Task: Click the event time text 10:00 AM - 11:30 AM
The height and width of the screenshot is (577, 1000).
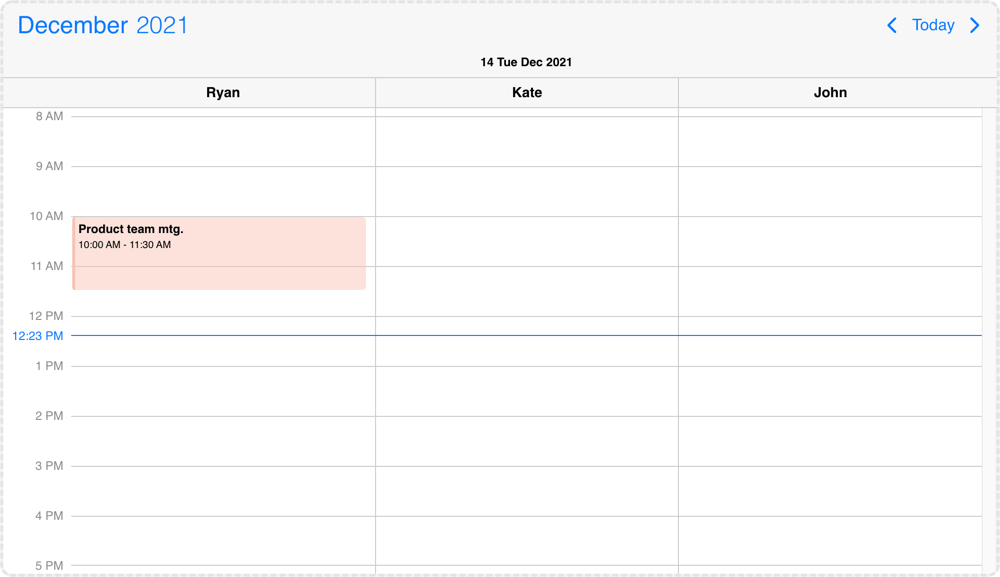Action: (124, 245)
